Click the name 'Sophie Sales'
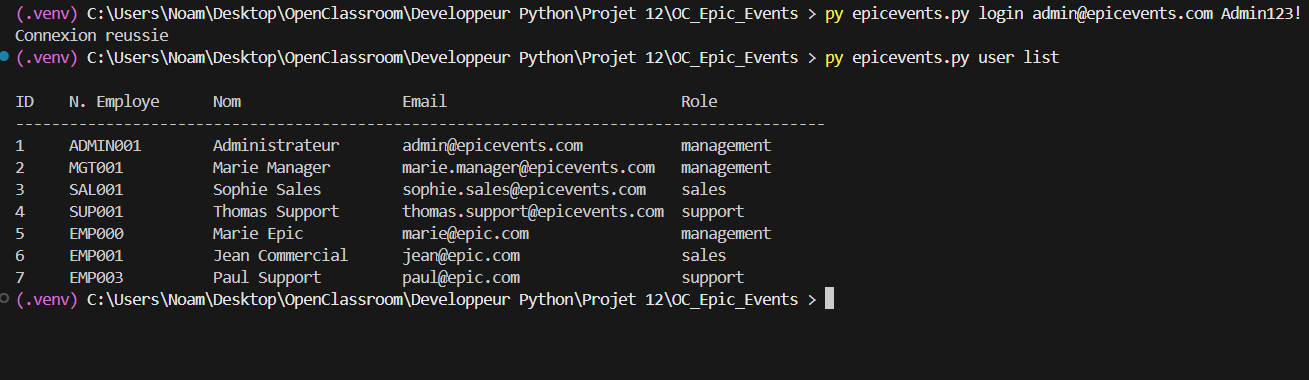 (267, 190)
